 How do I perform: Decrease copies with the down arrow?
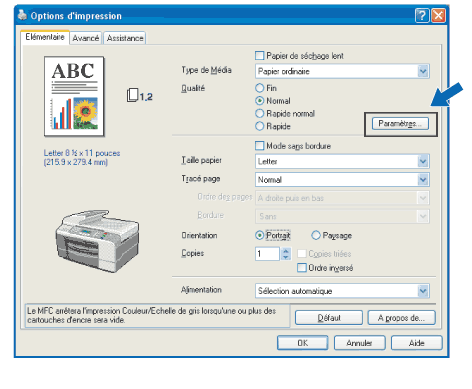(286, 257)
